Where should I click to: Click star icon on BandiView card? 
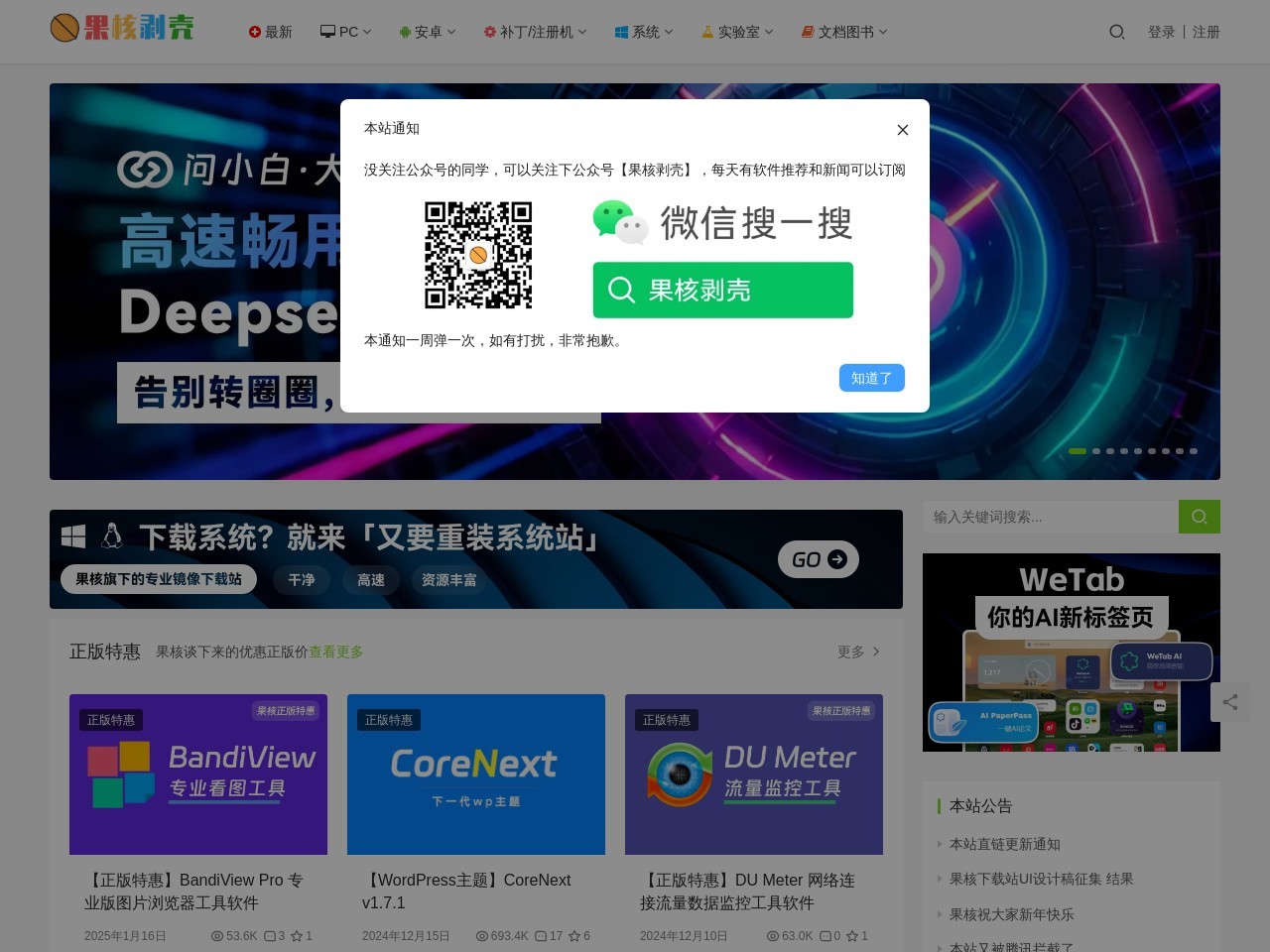point(297,936)
